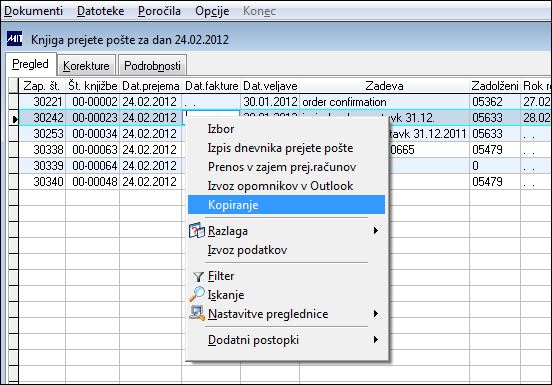Click the Filter funnel icon
The image size is (552, 385).
[x=198, y=277]
